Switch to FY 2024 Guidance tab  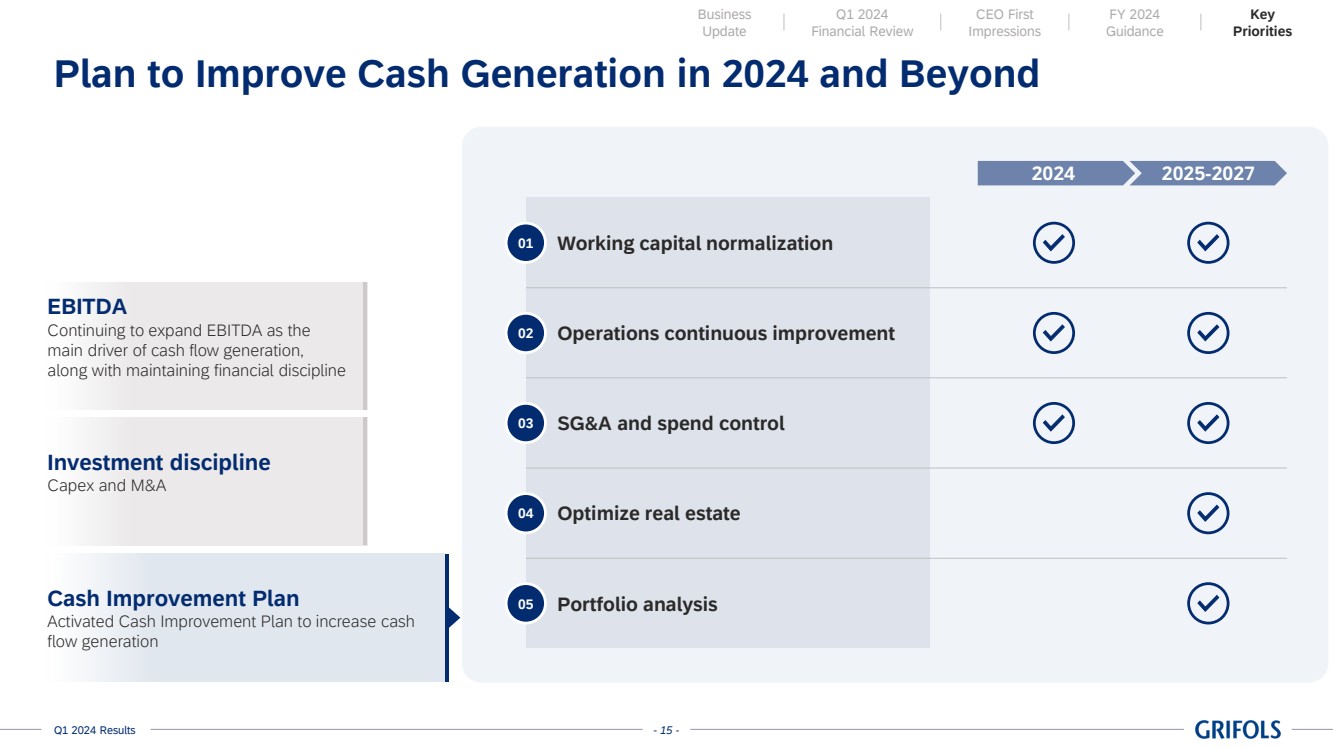(1134, 23)
